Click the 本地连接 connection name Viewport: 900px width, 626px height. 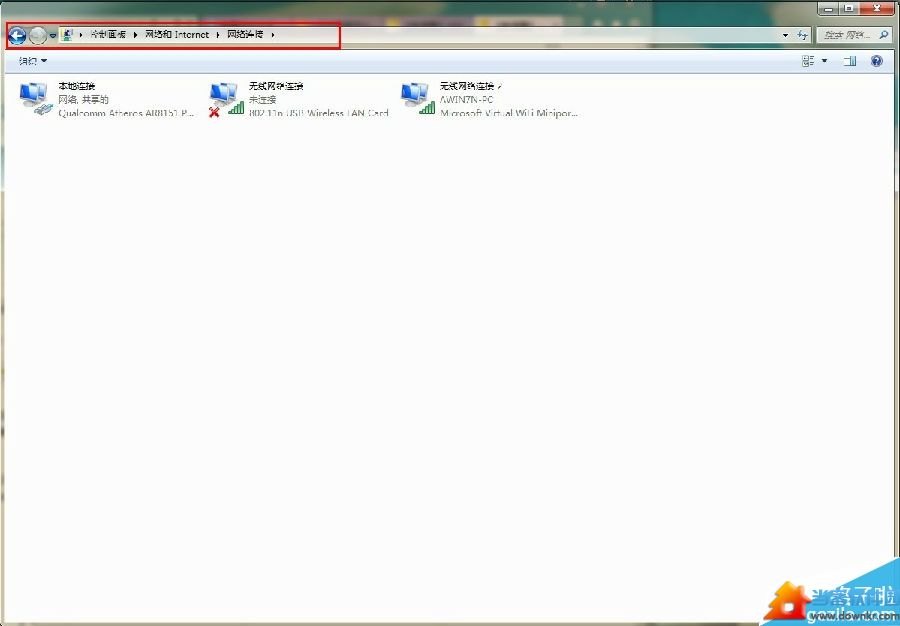[76, 86]
